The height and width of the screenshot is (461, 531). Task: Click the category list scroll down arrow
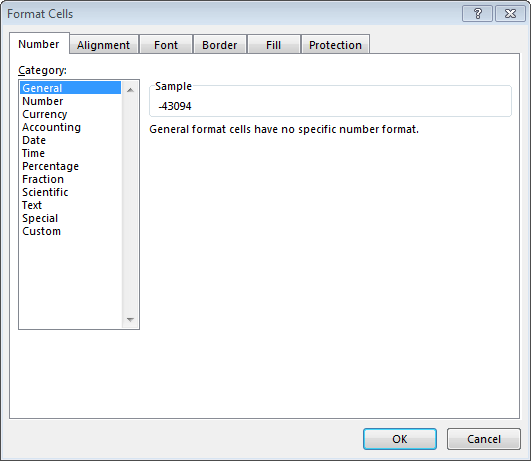click(x=130, y=319)
